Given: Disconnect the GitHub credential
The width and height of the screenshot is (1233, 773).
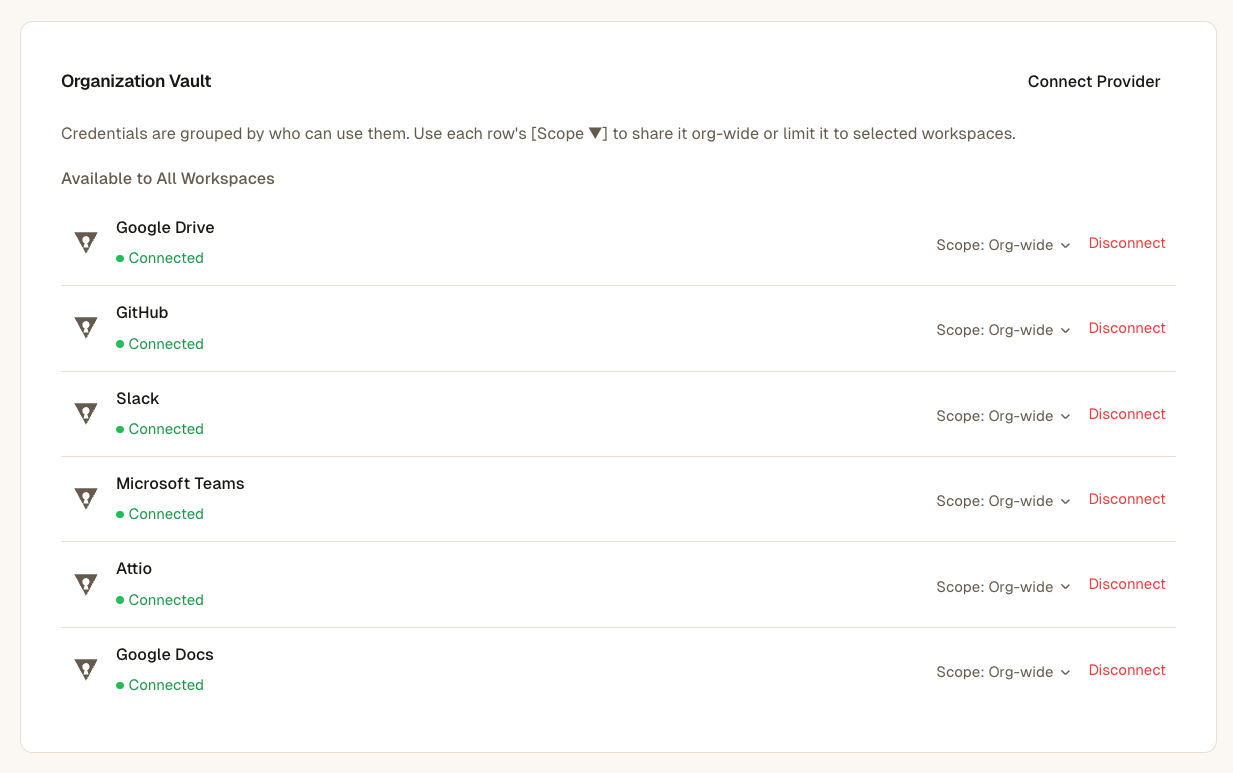Looking at the screenshot, I should (x=1127, y=328).
